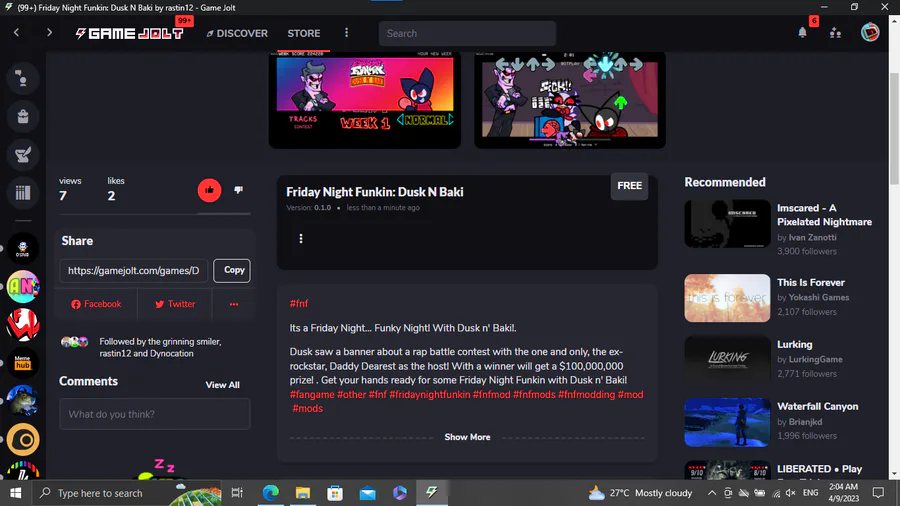
Task: Open the Lurking game thumbnail
Action: (x=727, y=360)
